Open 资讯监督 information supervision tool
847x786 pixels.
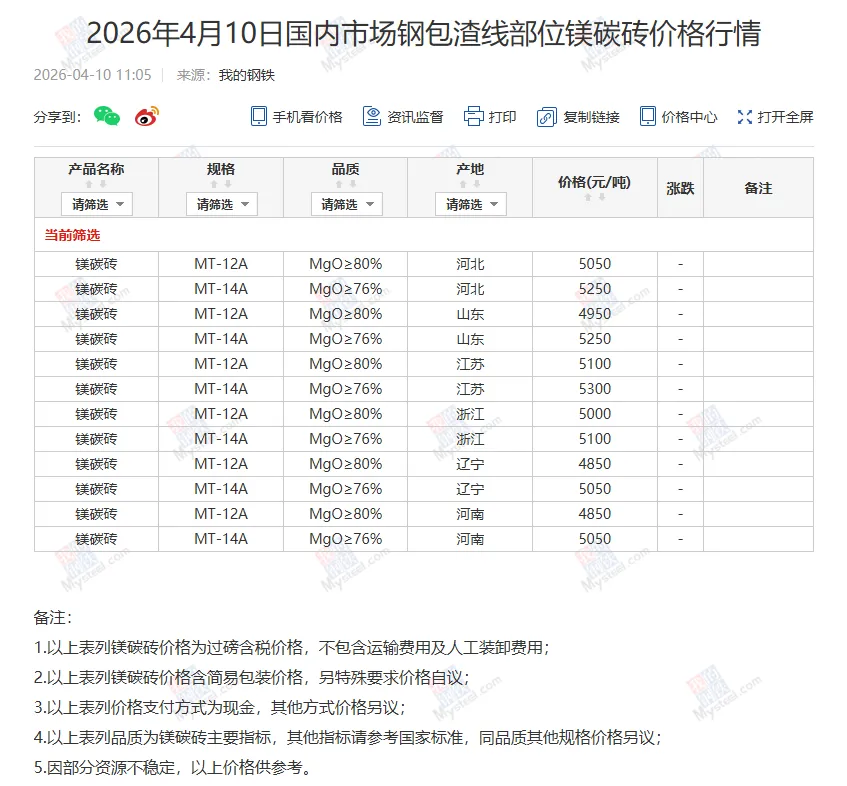pos(370,116)
